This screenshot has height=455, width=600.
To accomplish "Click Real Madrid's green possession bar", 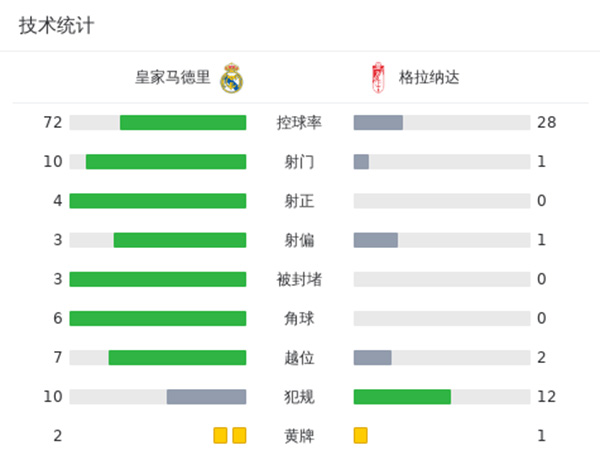I will (183, 122).
